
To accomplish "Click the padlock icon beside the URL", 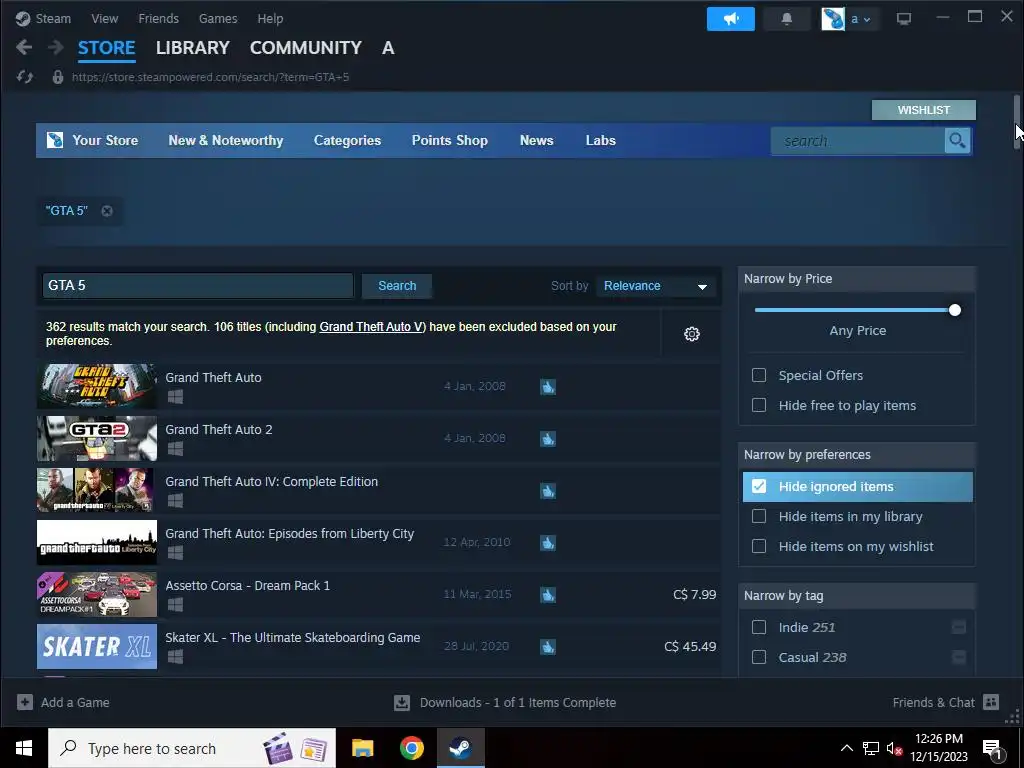I will tap(57, 77).
